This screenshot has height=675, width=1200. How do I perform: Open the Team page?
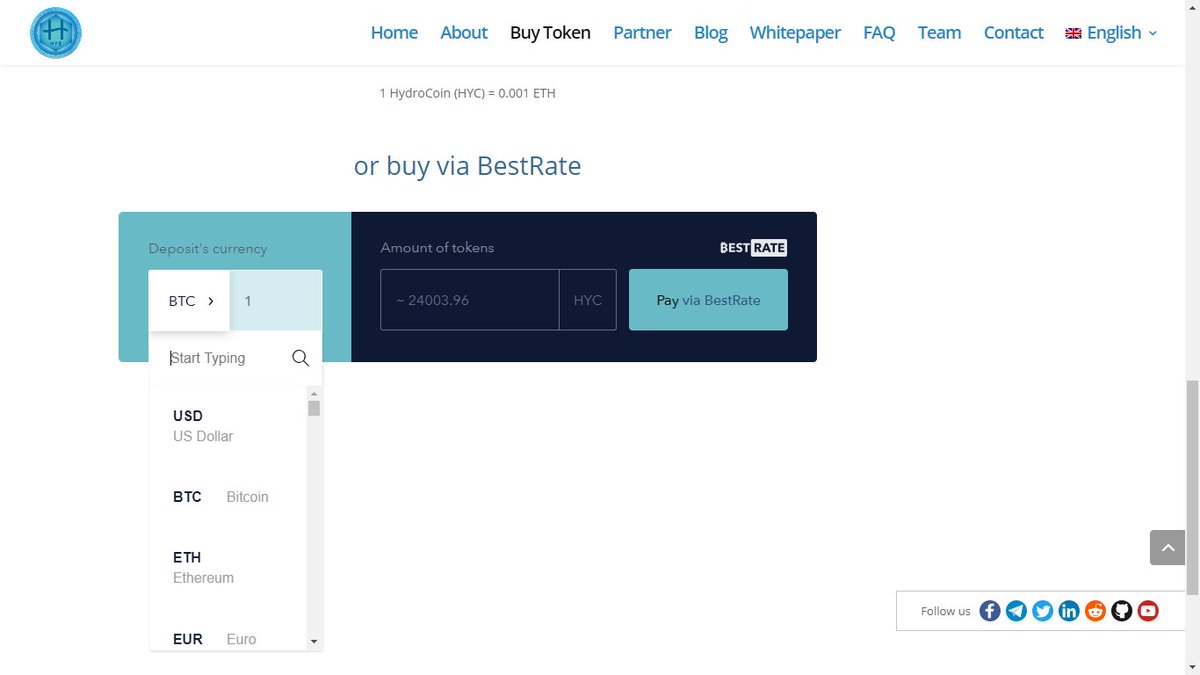tap(939, 33)
